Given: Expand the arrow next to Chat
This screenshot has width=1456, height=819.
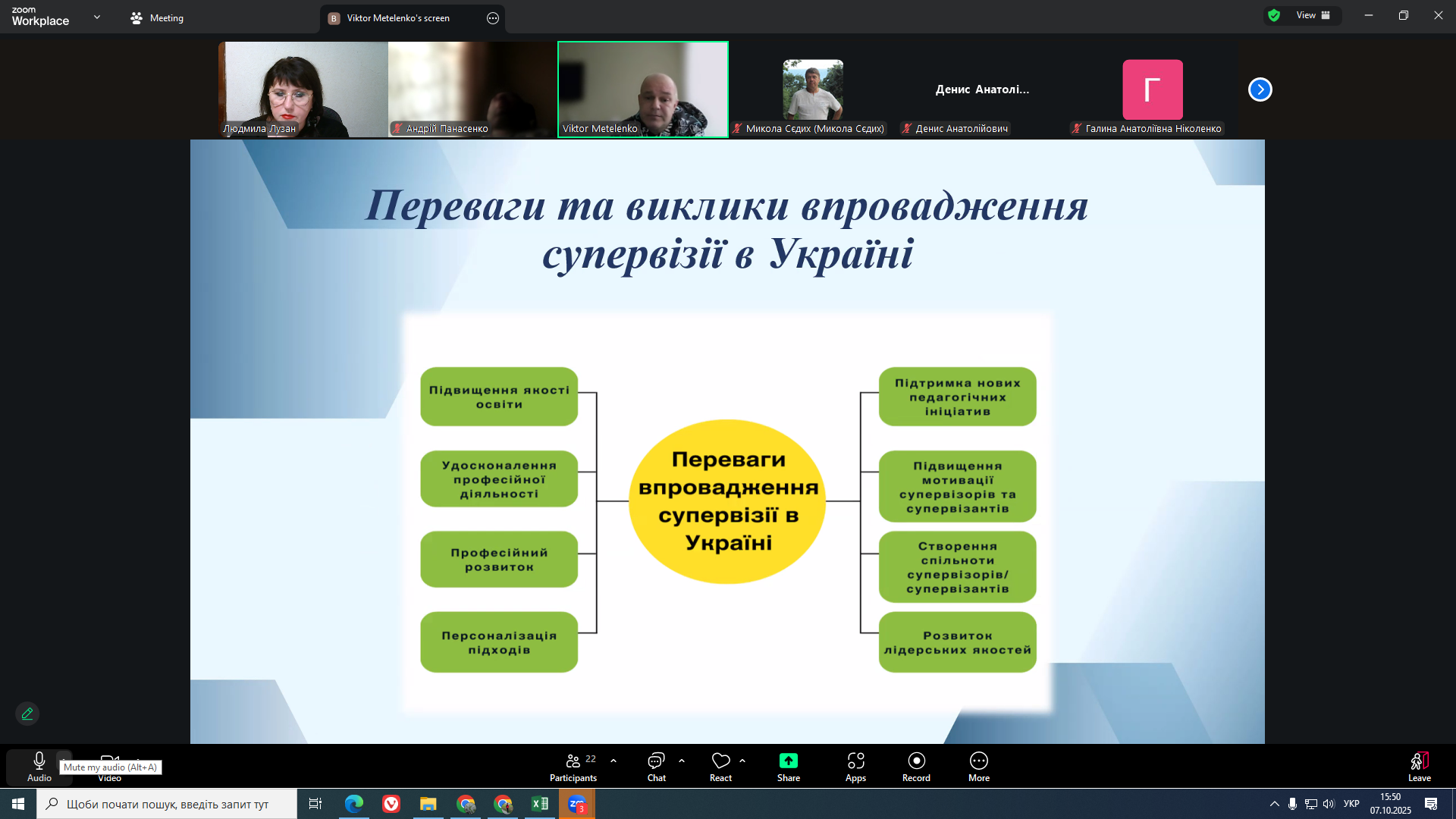Looking at the screenshot, I should 682,761.
